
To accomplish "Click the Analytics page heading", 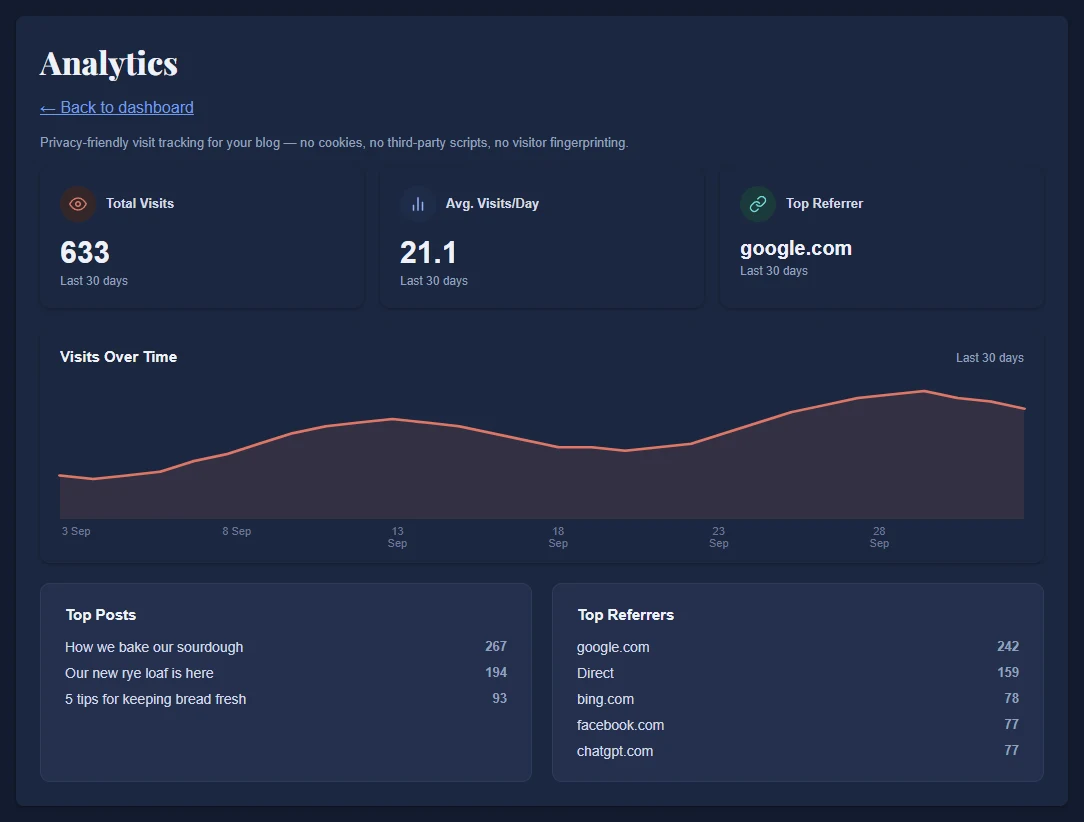I will pyautogui.click(x=109, y=64).
